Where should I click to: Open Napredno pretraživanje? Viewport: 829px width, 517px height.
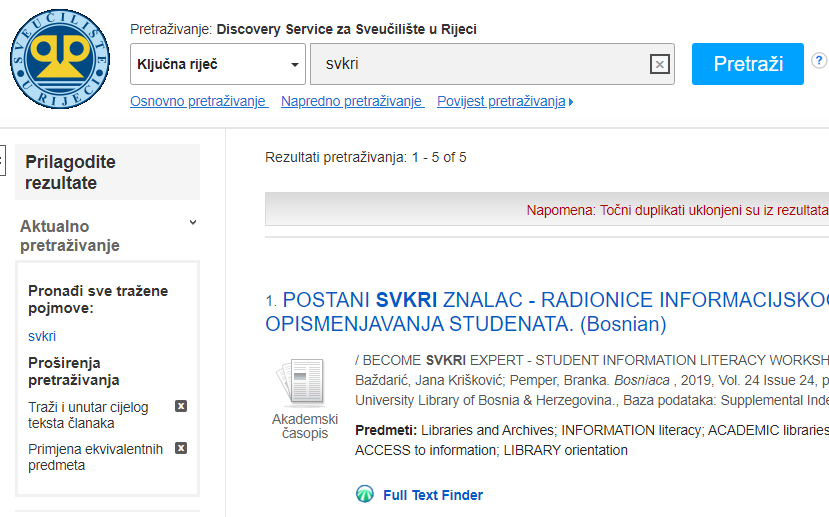(352, 101)
